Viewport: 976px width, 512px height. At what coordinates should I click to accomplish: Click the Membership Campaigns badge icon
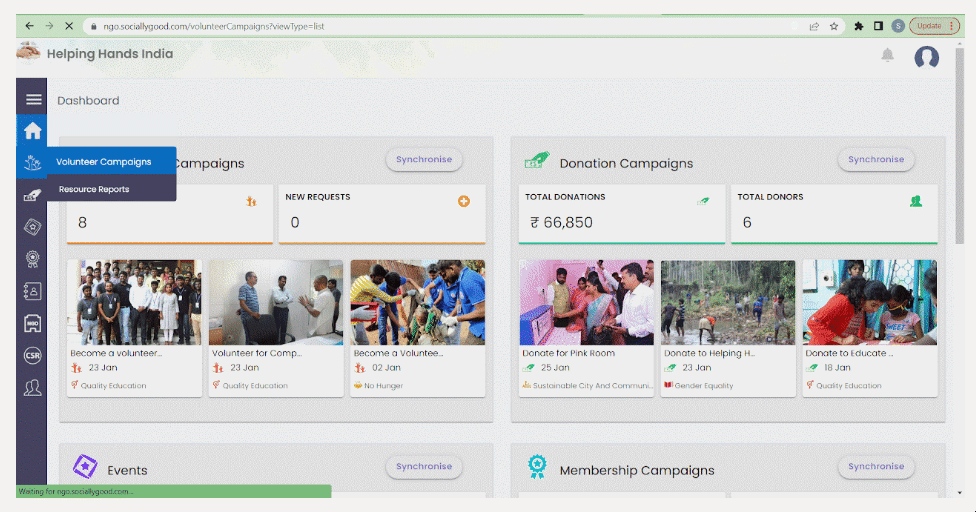tap(537, 467)
